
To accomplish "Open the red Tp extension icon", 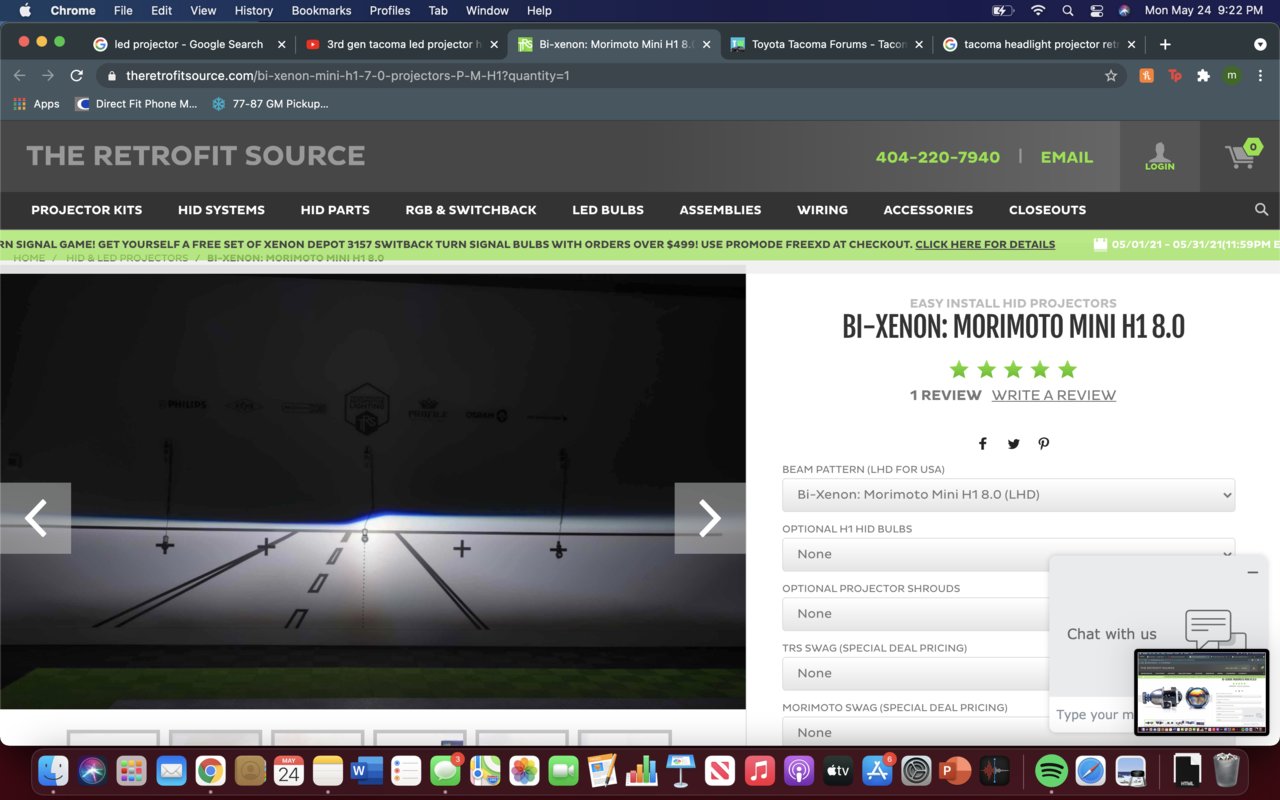I will point(1175,75).
